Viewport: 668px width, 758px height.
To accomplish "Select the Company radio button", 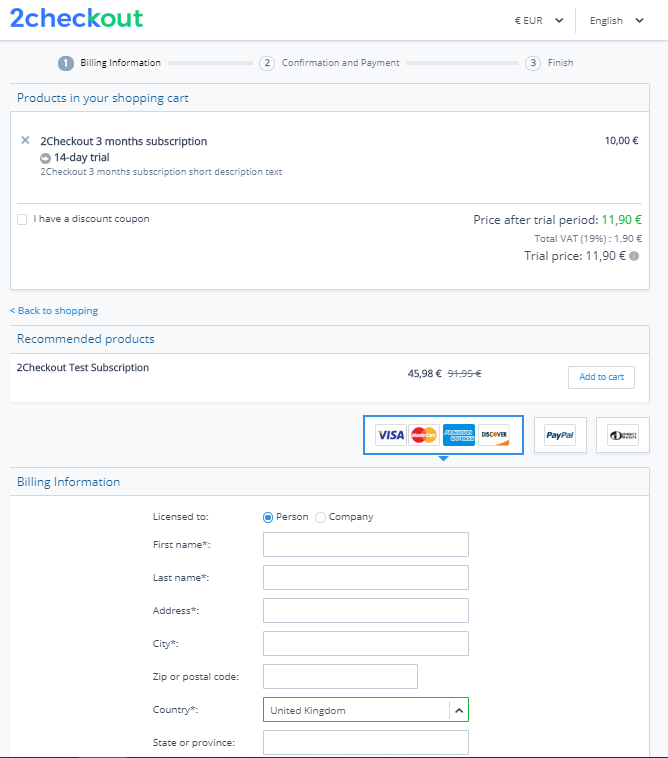I will (x=320, y=517).
